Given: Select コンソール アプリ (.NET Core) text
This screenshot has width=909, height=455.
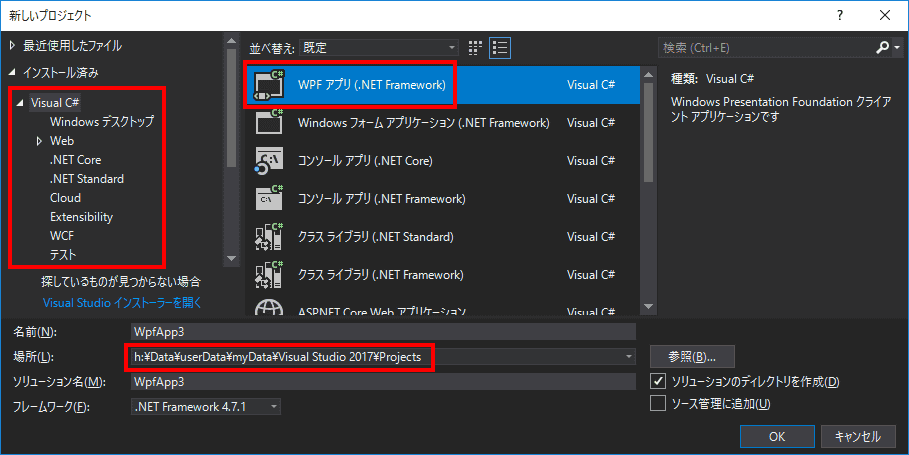Looking at the screenshot, I should point(365,161).
